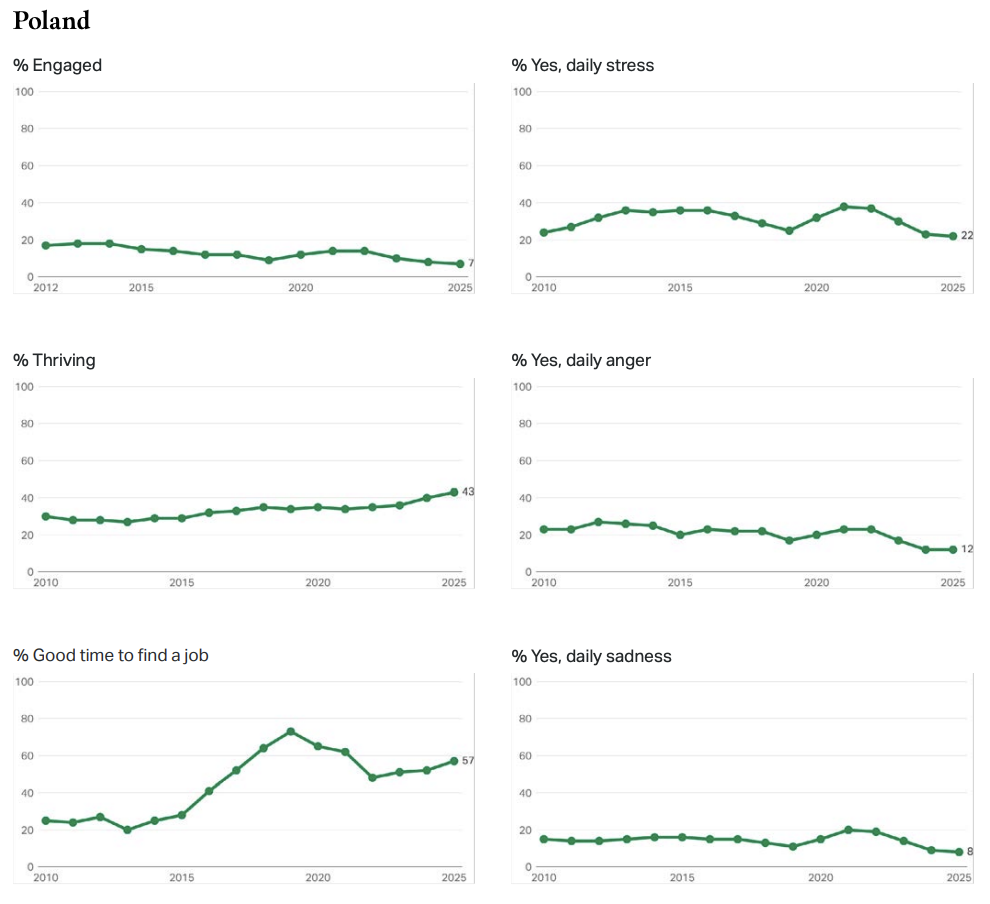Click the 2015 axis label in daily sadness chart

(682, 878)
